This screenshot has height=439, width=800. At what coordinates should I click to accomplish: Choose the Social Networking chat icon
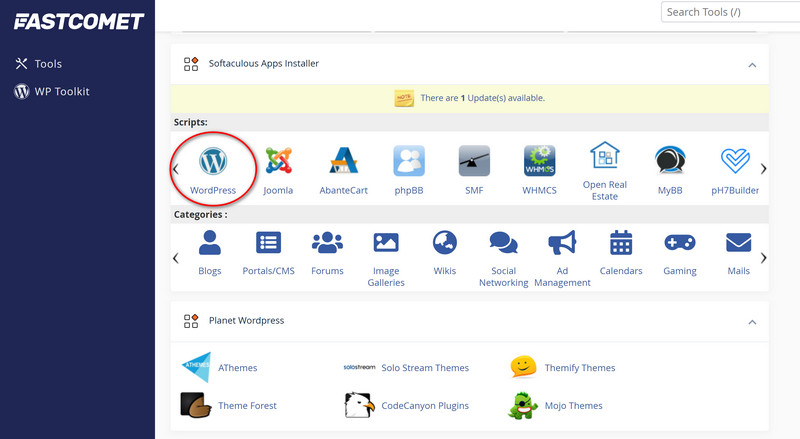tap(504, 242)
